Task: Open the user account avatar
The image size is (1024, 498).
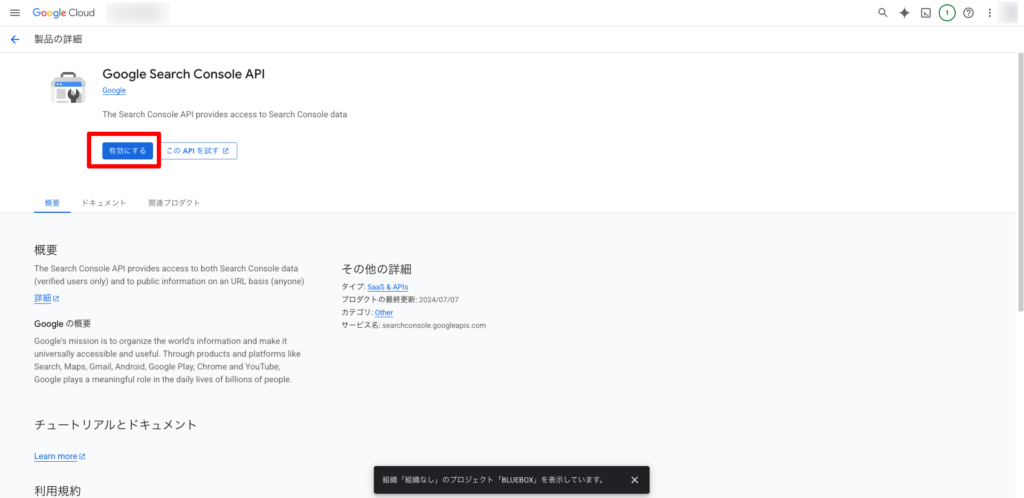Action: (x=1010, y=13)
